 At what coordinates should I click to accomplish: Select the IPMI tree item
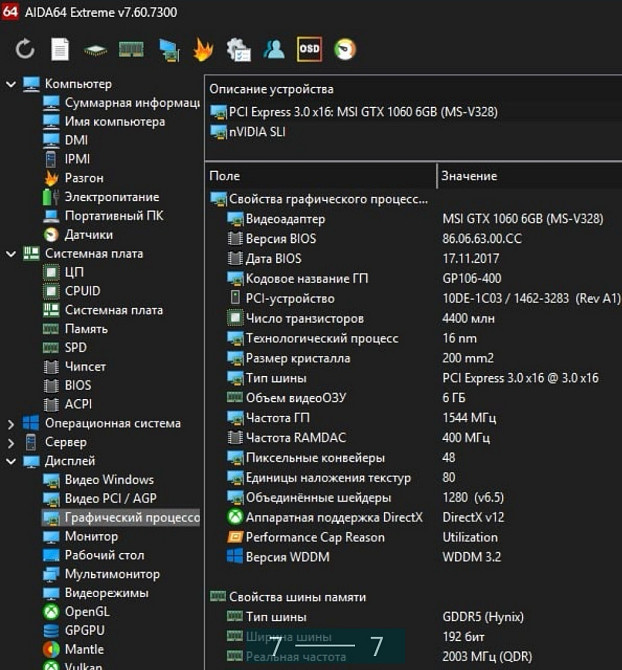click(x=67, y=159)
